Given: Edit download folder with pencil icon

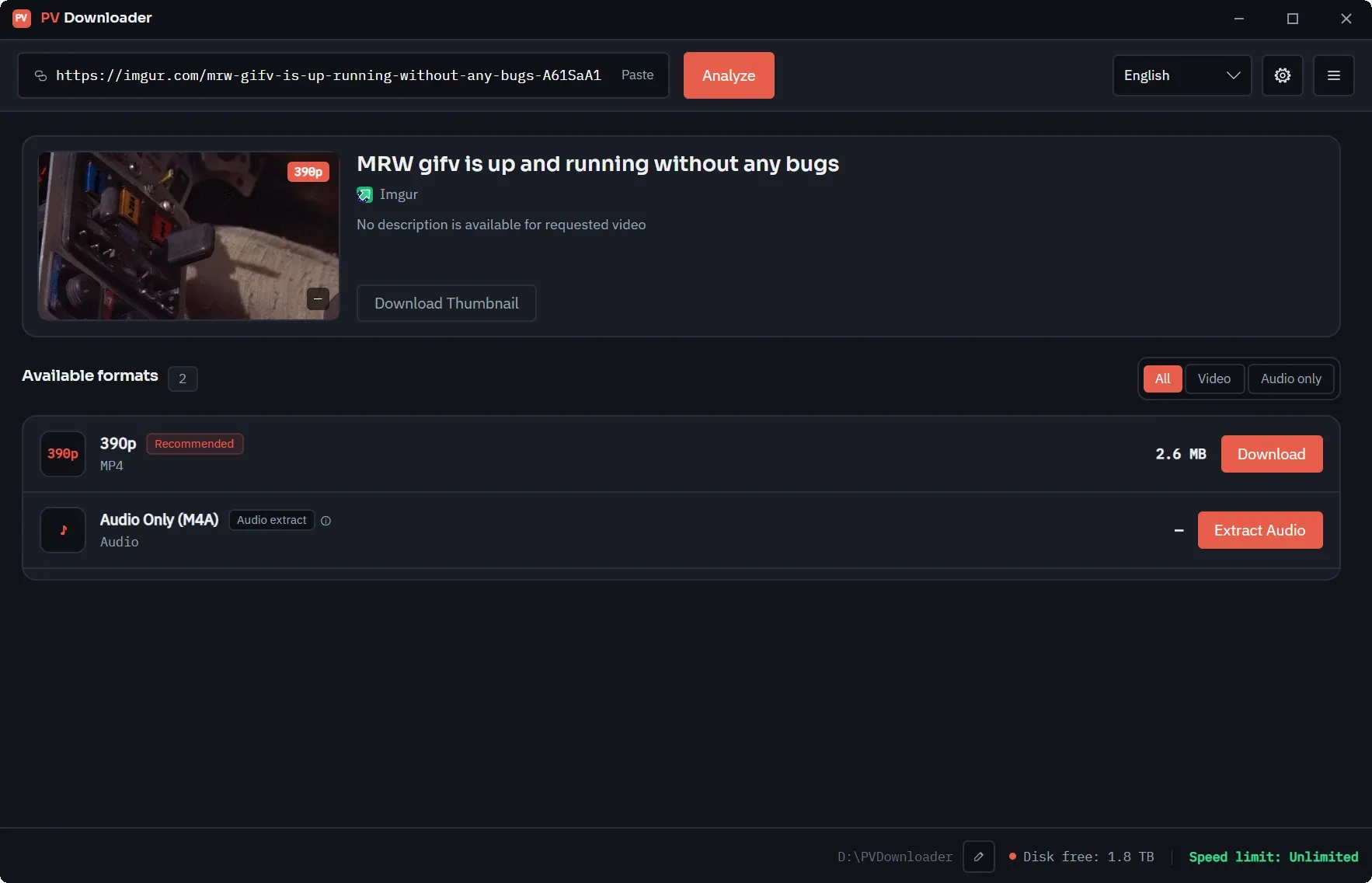Looking at the screenshot, I should pos(979,857).
